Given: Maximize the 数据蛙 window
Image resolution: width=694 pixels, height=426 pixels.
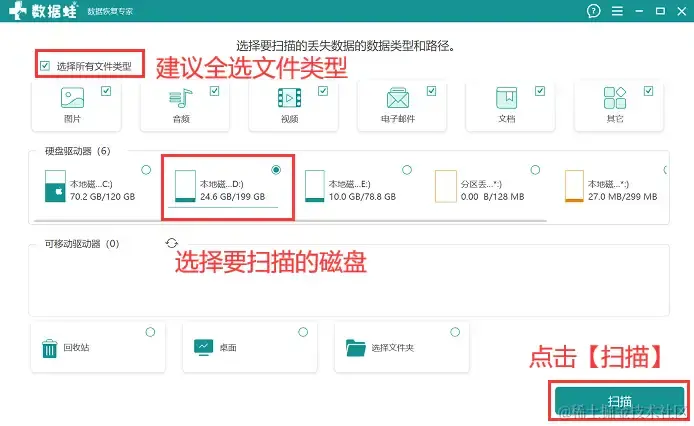Looking at the screenshot, I should point(660,11).
